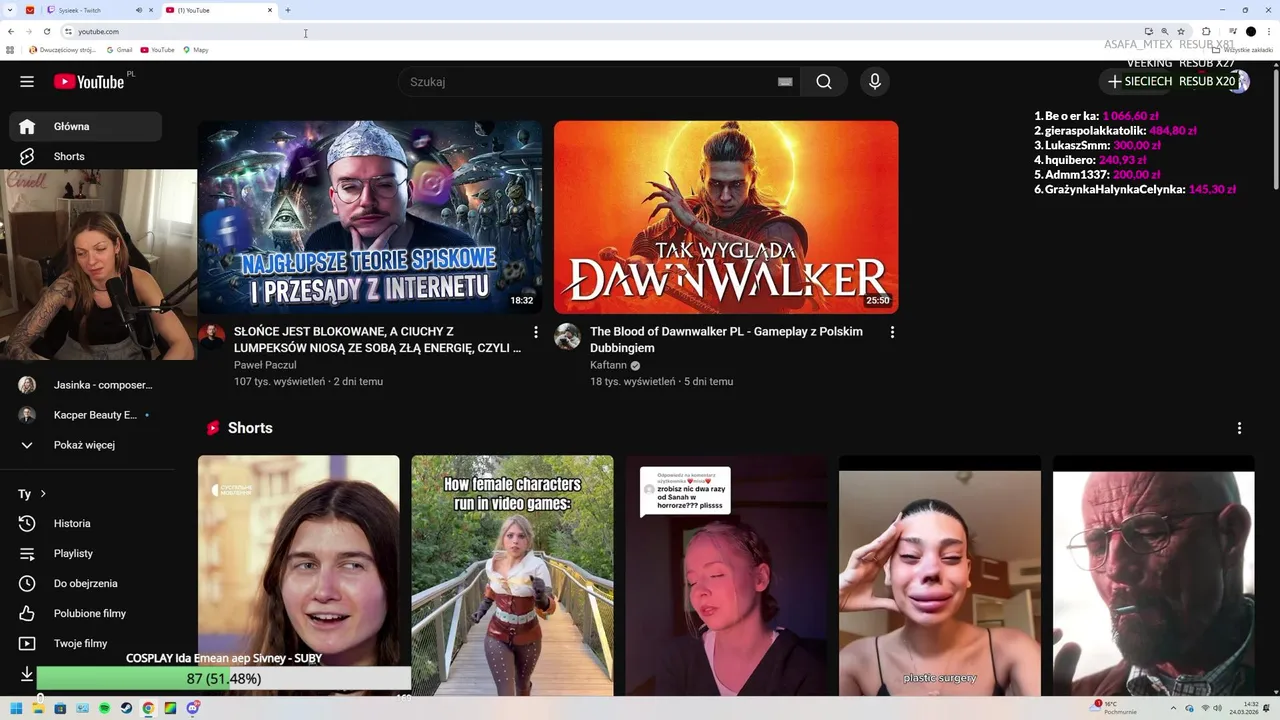The height and width of the screenshot is (720, 1280).
Task: Go back in browser
Action: point(11,31)
